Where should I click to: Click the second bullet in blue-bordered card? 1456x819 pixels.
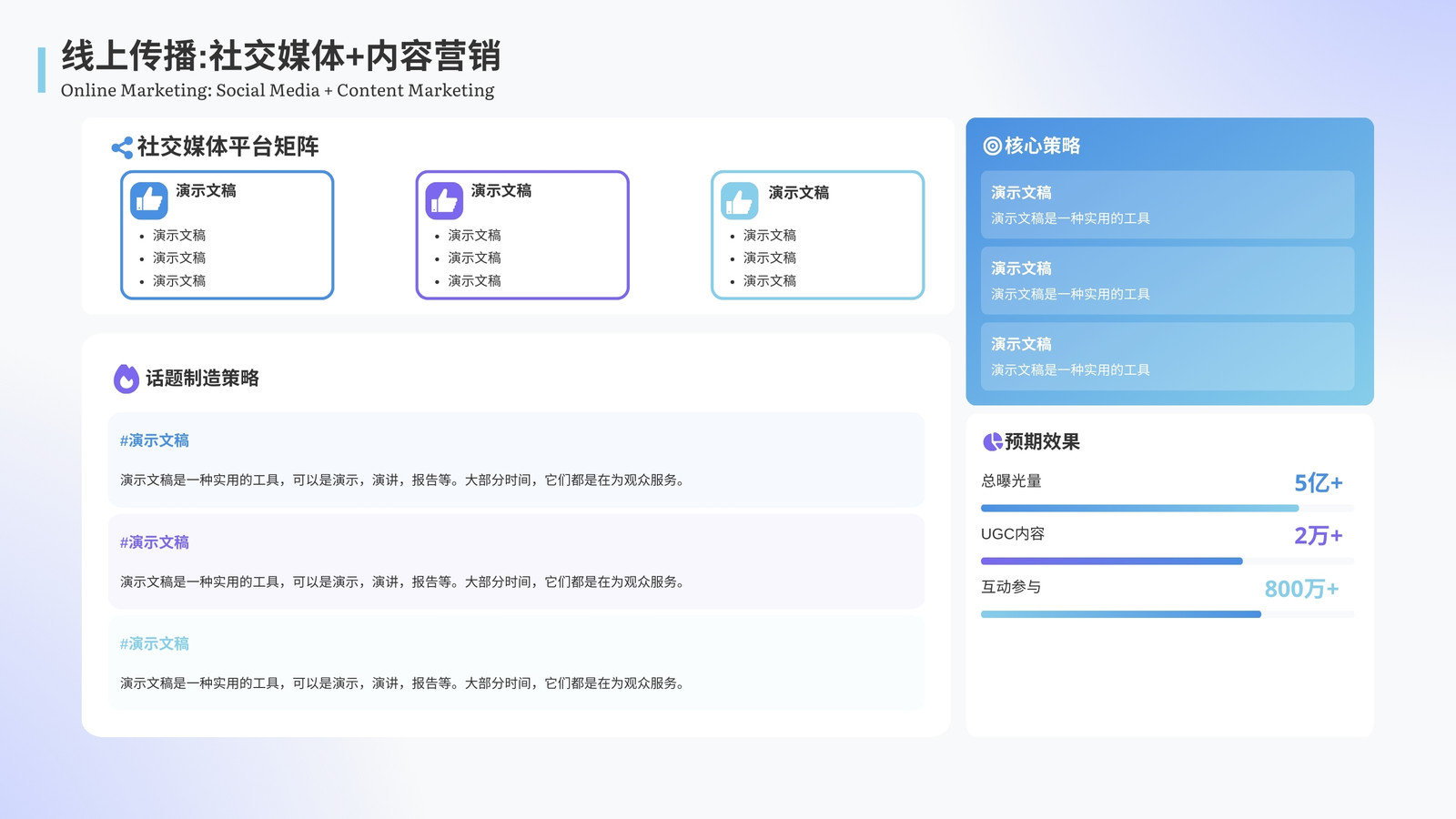click(179, 258)
